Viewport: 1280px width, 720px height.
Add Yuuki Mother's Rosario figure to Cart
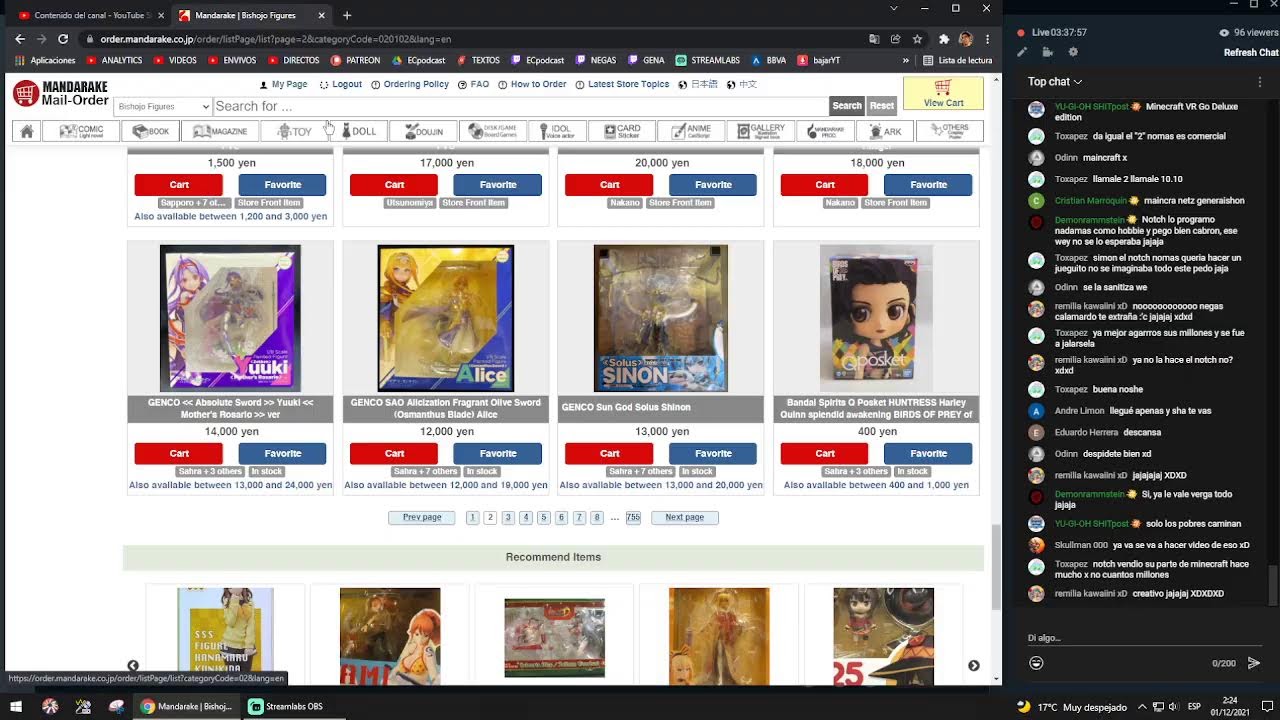(179, 453)
